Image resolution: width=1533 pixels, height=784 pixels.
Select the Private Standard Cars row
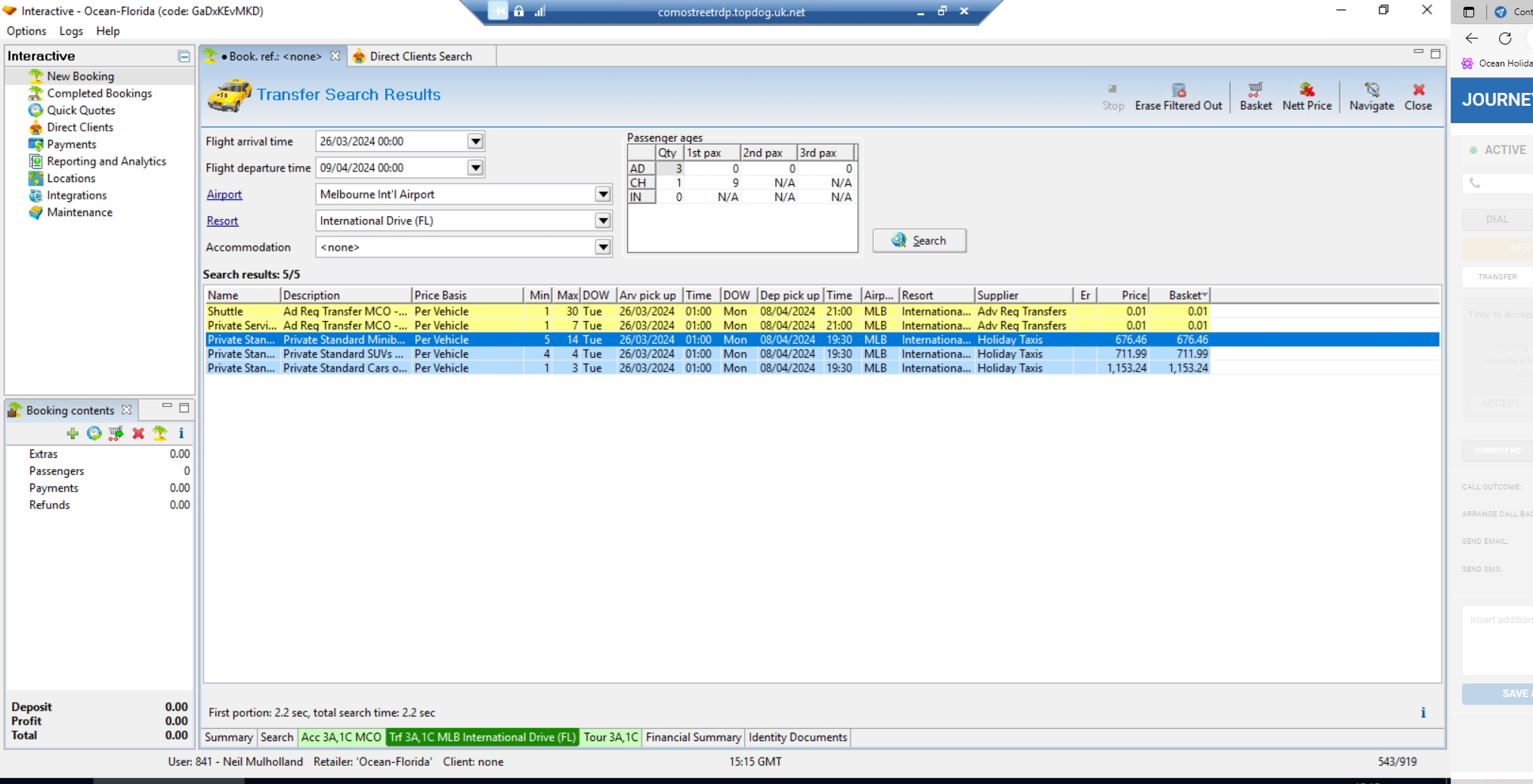707,368
